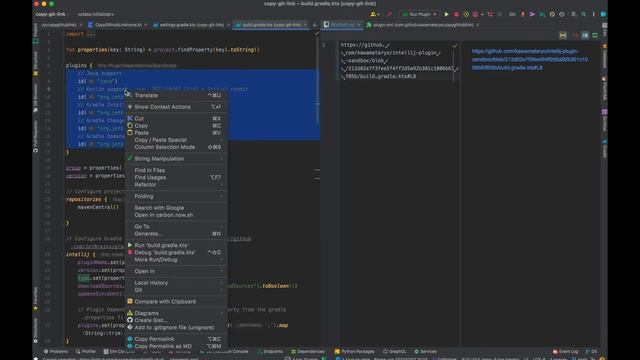The width and height of the screenshot is (640, 360).
Task: Open the Services tool window
Action: (x=426, y=351)
